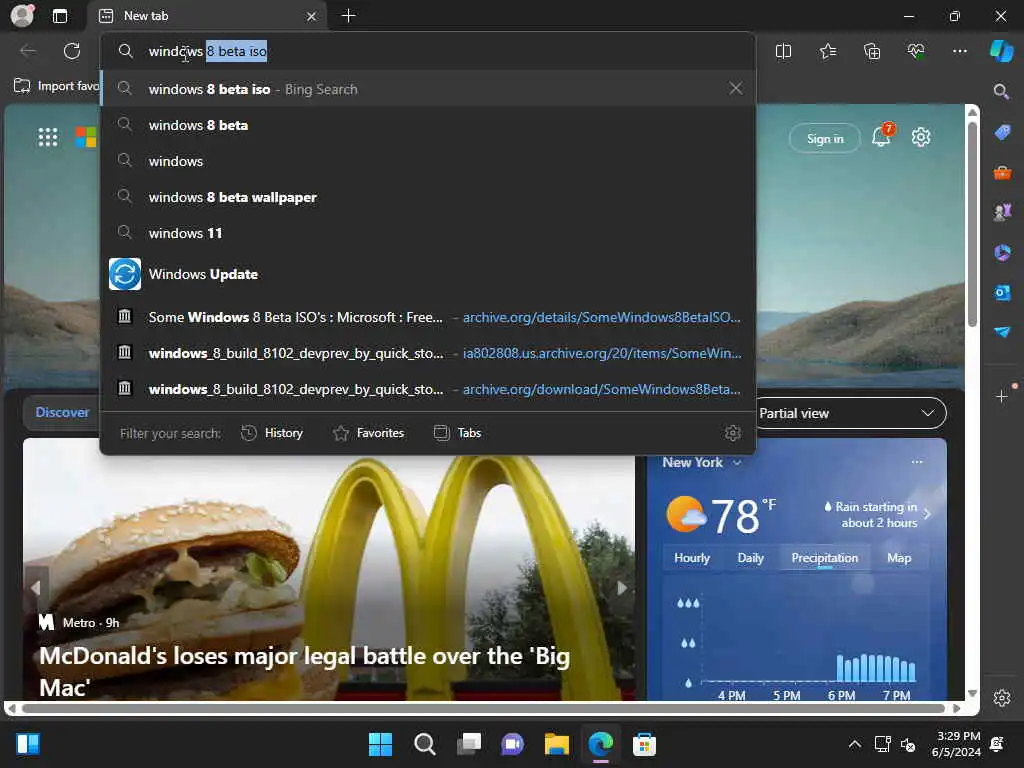Open Microsoft Store from taskbar
The image size is (1024, 768).
(644, 744)
